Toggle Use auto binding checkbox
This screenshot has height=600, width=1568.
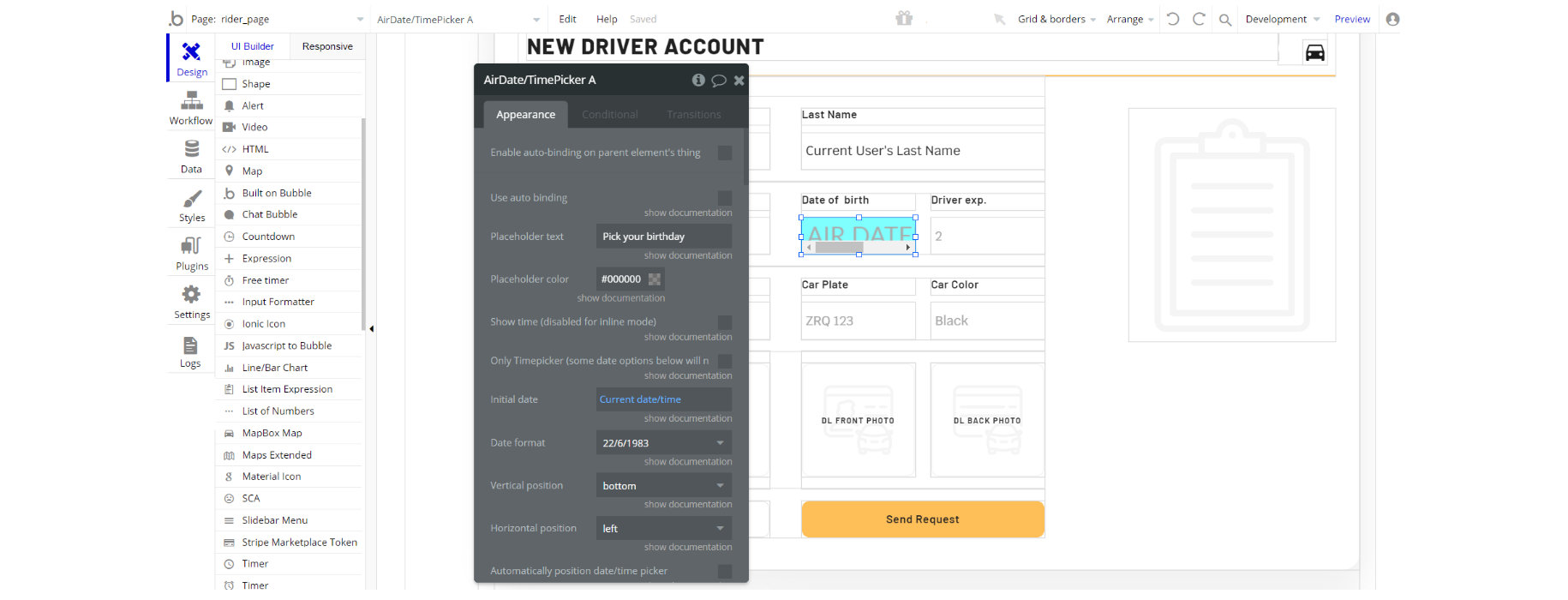coord(725,198)
